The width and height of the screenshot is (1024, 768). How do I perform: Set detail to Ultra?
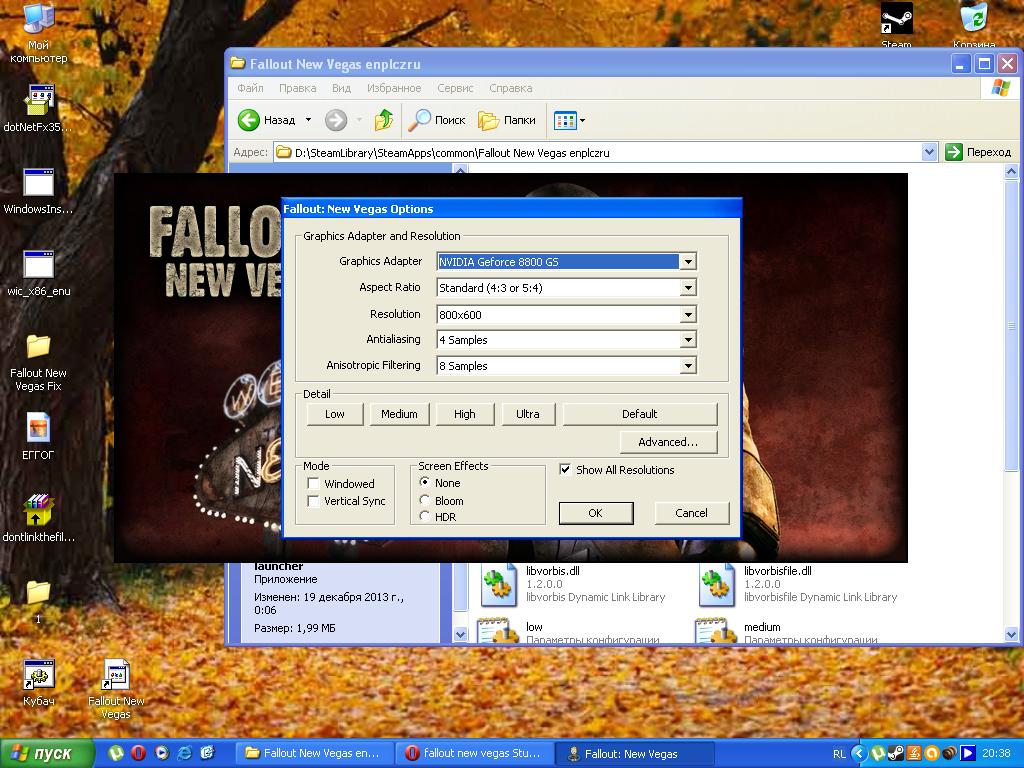[528, 414]
